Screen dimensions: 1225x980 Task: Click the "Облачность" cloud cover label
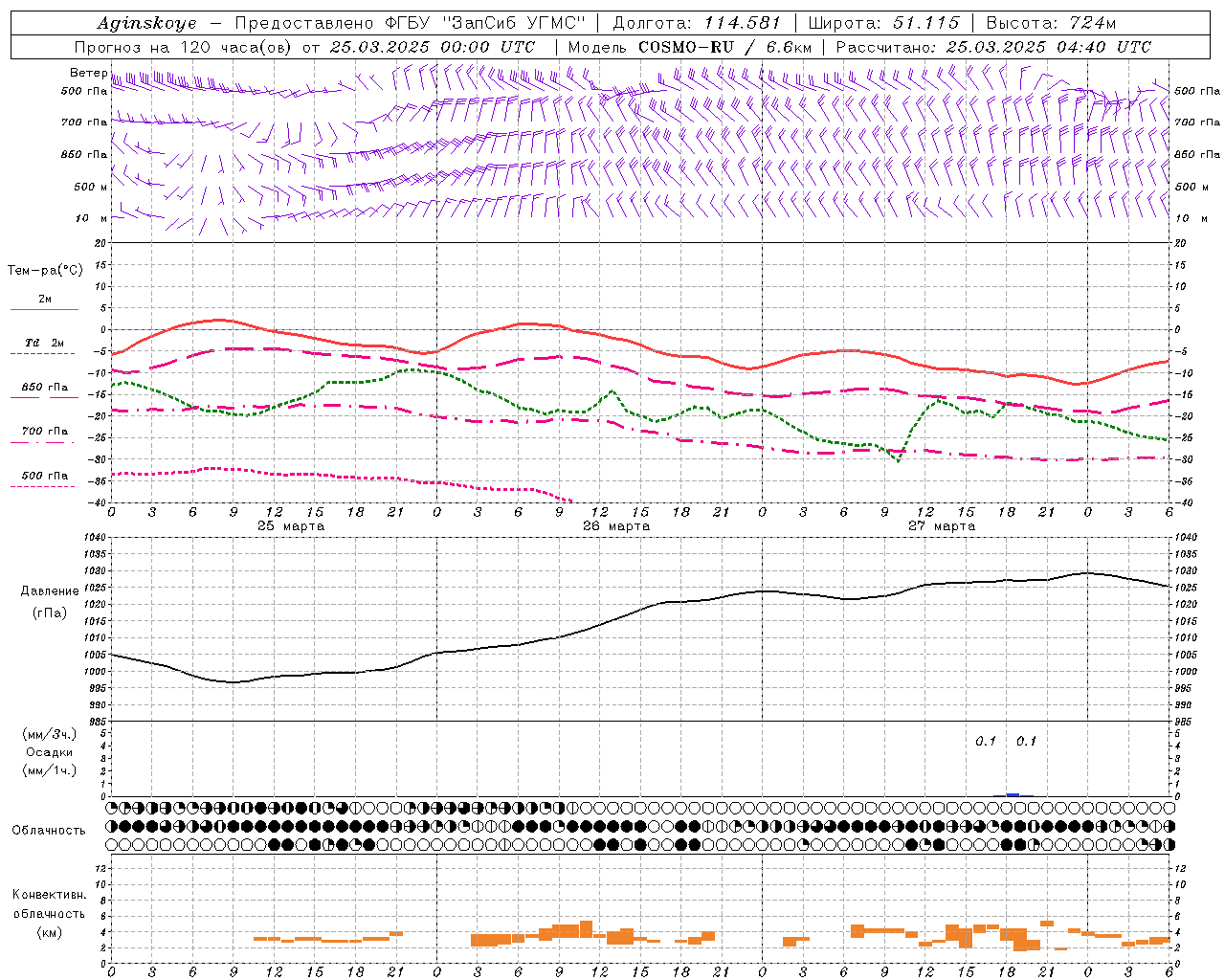coord(49,831)
